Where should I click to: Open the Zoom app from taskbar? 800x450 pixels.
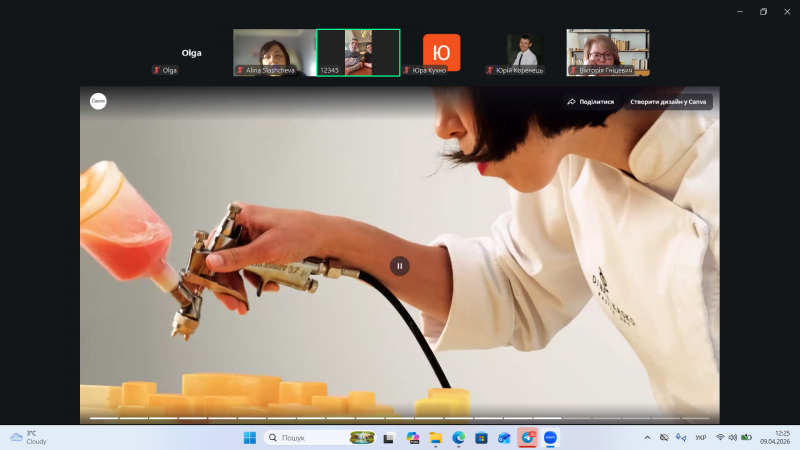pyautogui.click(x=550, y=438)
